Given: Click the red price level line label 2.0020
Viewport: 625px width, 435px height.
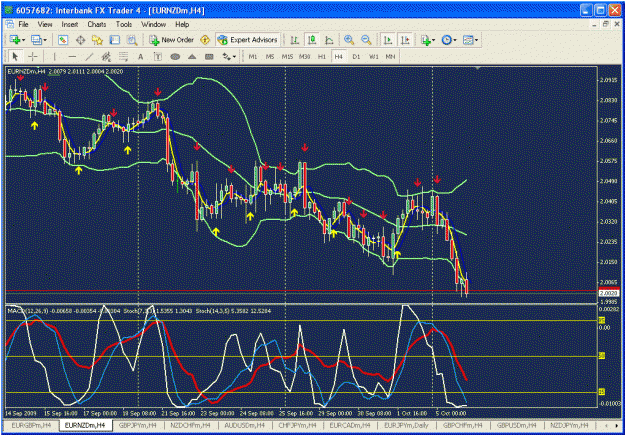Looking at the screenshot, I should (607, 293).
